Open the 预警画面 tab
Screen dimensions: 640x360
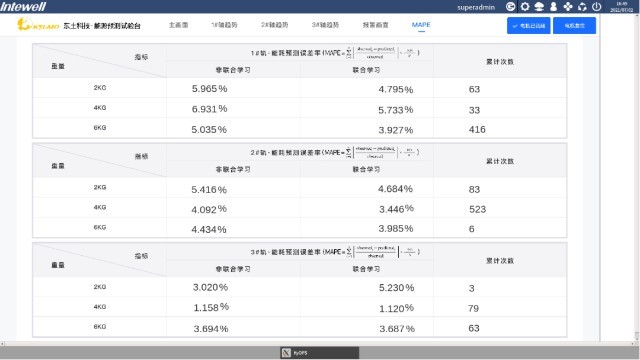[x=376, y=25]
